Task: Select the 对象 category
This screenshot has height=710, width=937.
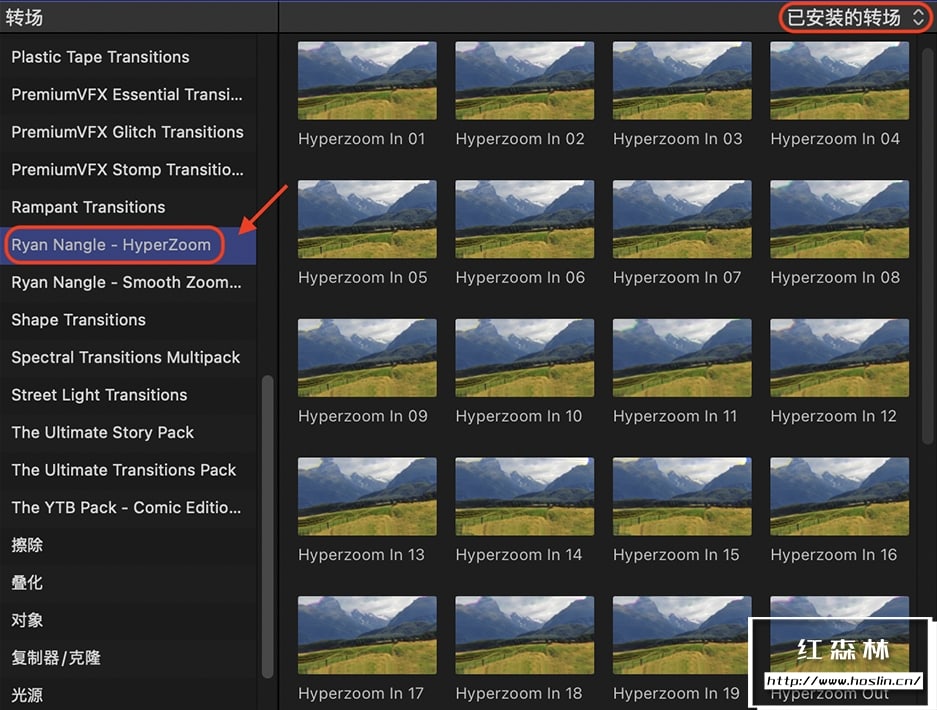Action: point(128,620)
